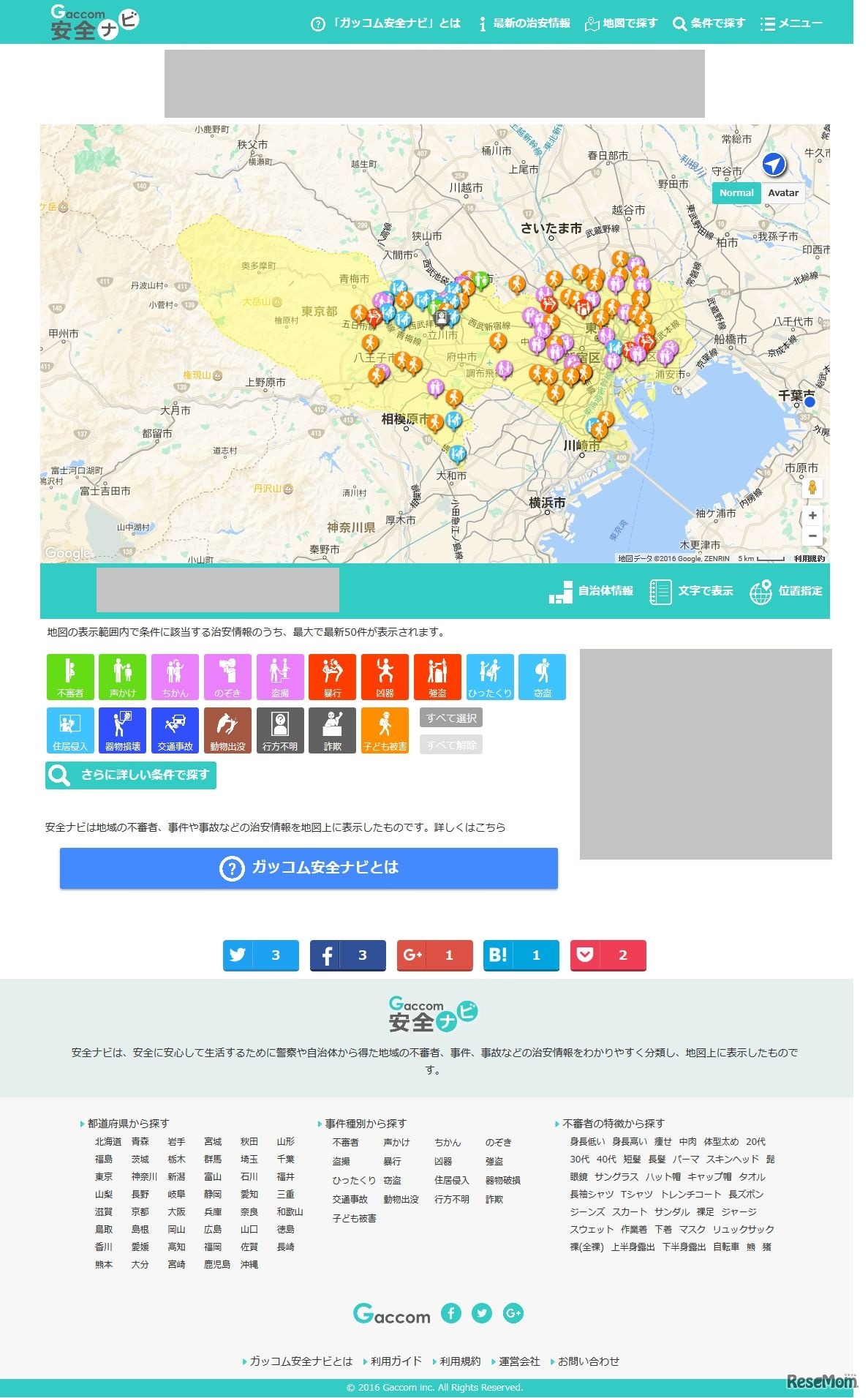The image size is (868, 1398).
Task: Click the すべて選択 button
Action: coord(451,718)
